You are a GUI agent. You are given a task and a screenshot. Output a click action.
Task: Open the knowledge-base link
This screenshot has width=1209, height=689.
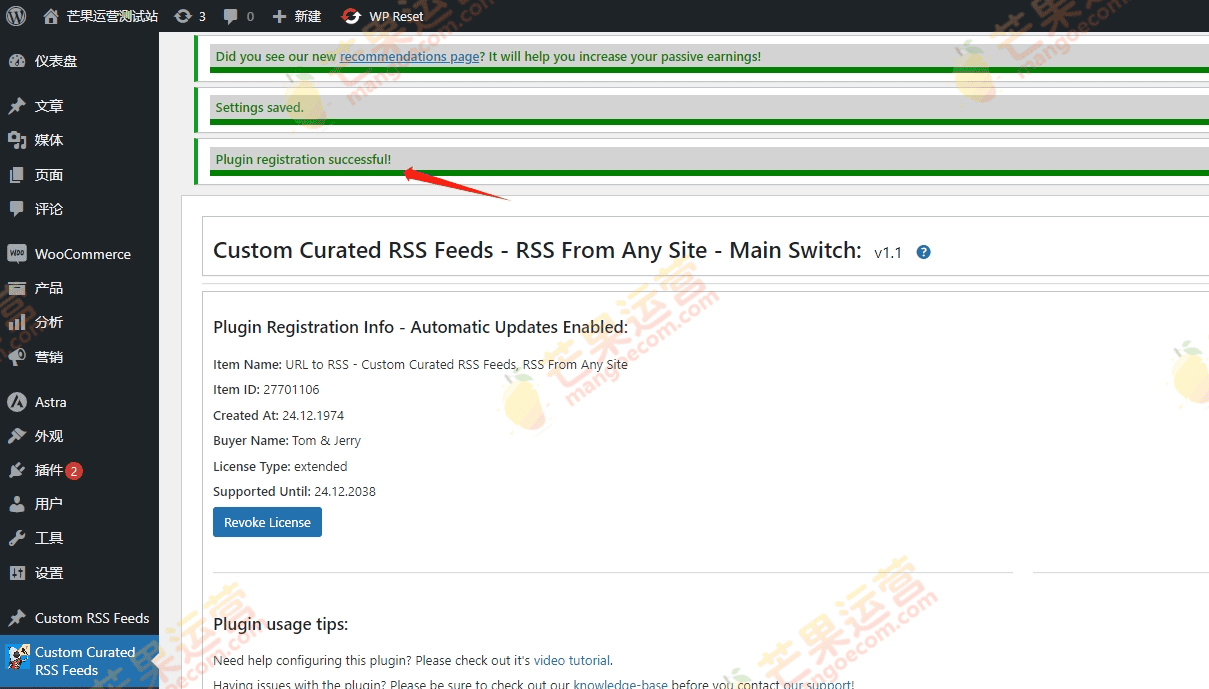(x=620, y=684)
